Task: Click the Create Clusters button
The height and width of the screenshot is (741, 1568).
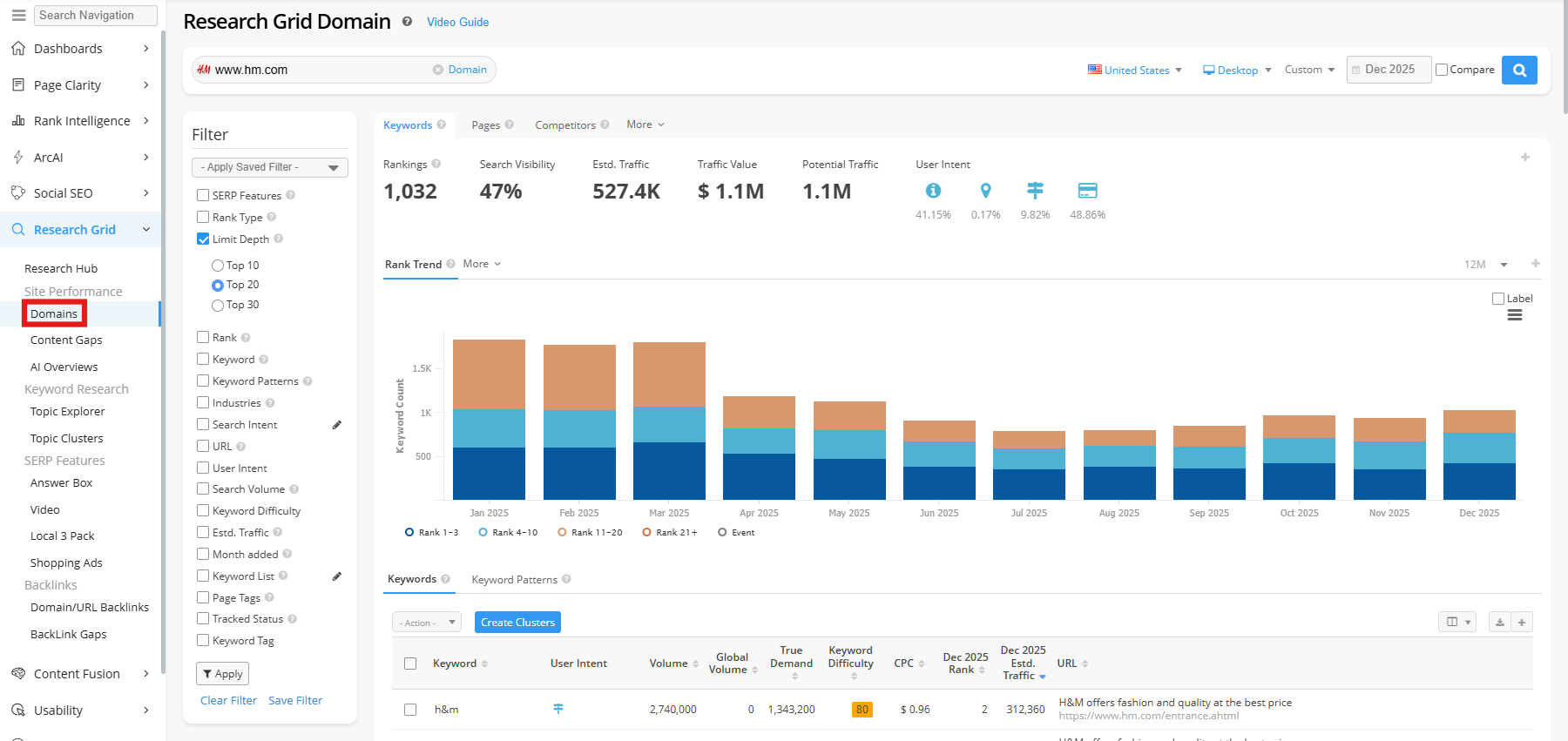Action: [x=517, y=623]
